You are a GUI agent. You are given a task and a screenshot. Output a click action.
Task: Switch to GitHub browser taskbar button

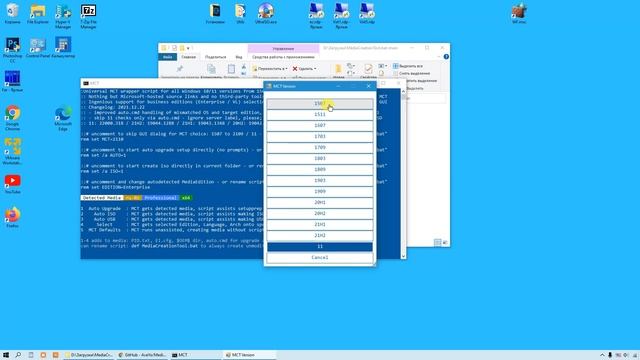142,355
